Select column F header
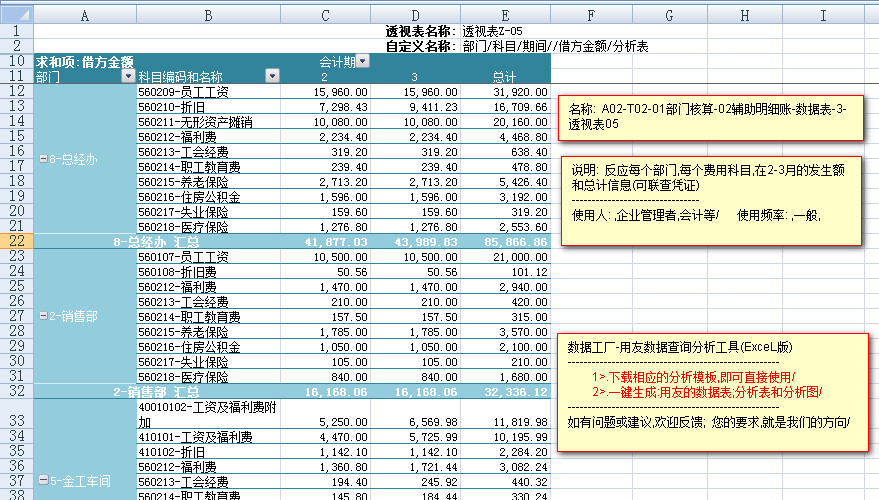The image size is (879, 500). pyautogui.click(x=591, y=15)
